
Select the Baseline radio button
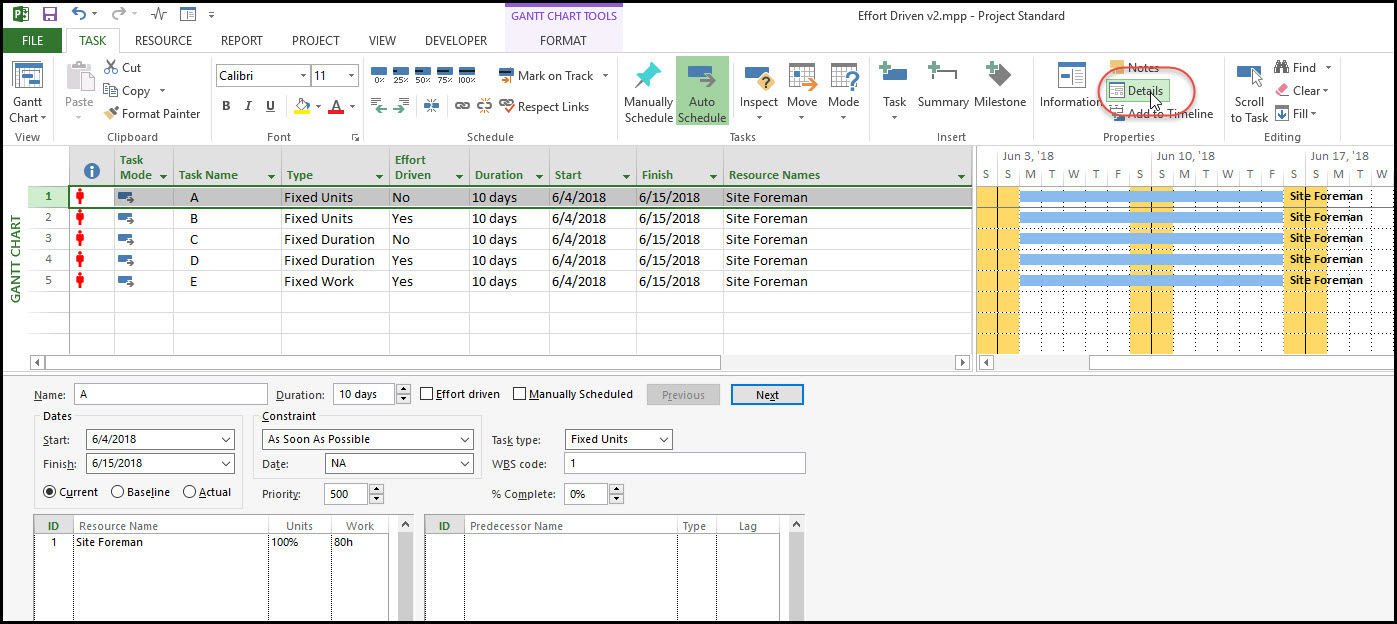point(118,492)
